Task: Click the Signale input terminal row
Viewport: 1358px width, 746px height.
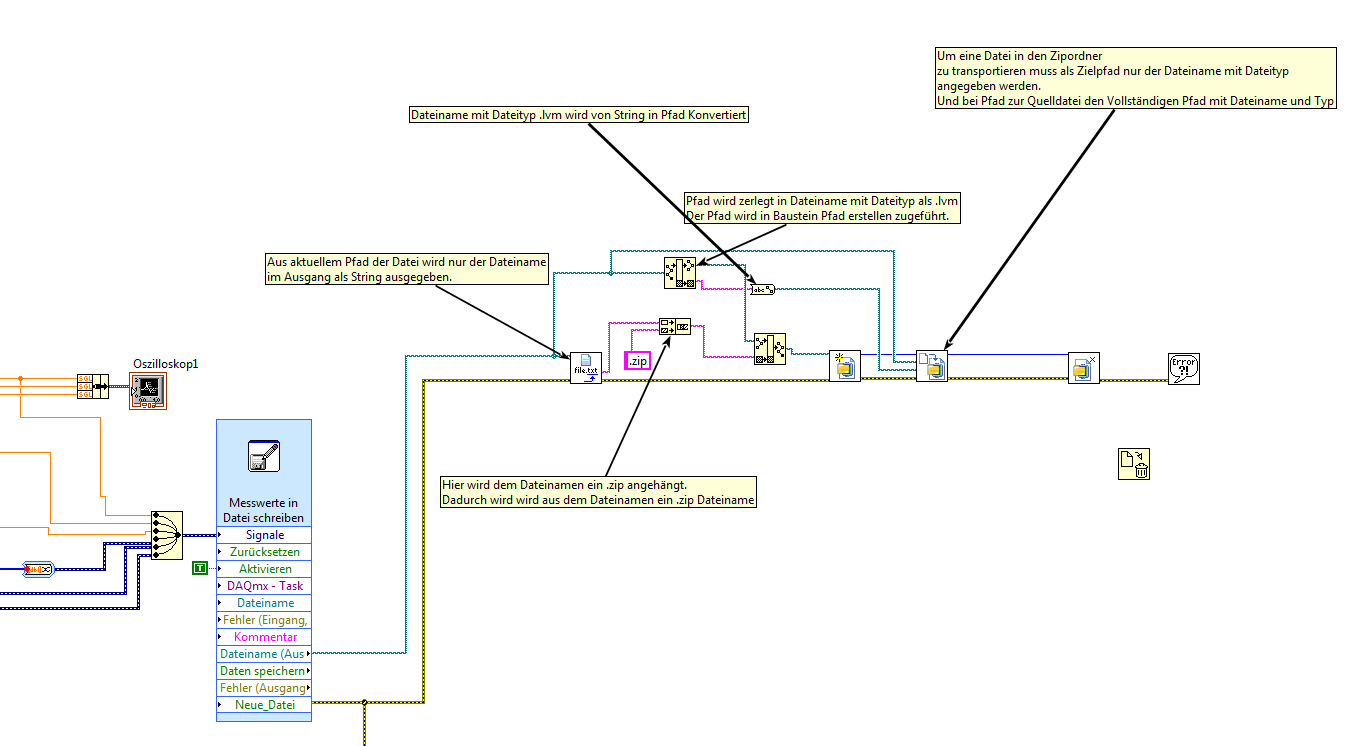Action: 264,535
